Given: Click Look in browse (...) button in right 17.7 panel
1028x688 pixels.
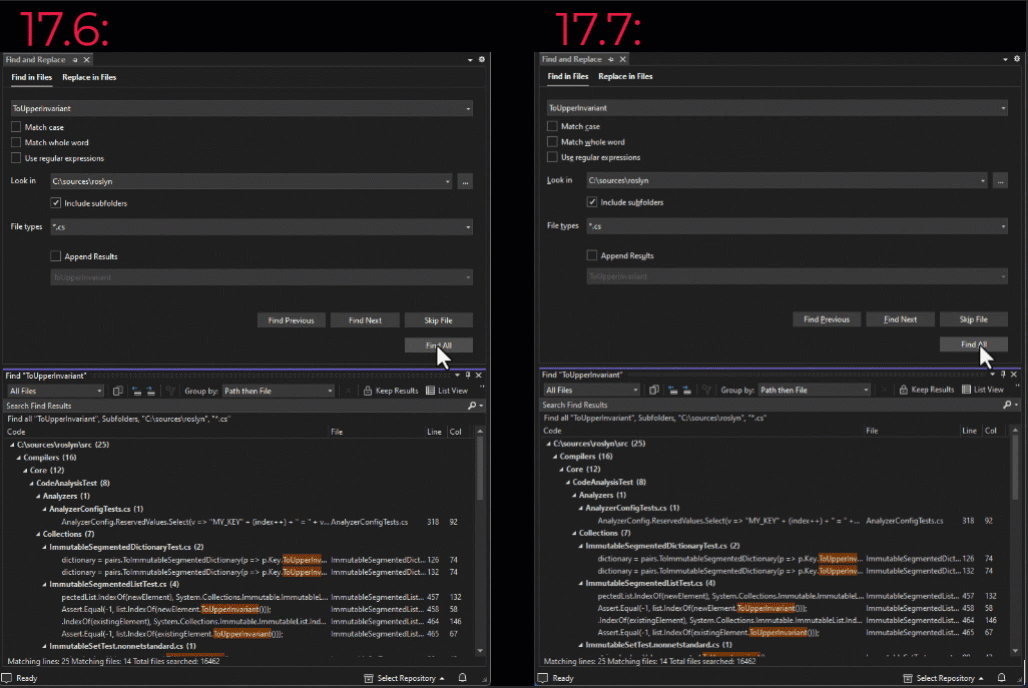Looking at the screenshot, I should click(1000, 181).
